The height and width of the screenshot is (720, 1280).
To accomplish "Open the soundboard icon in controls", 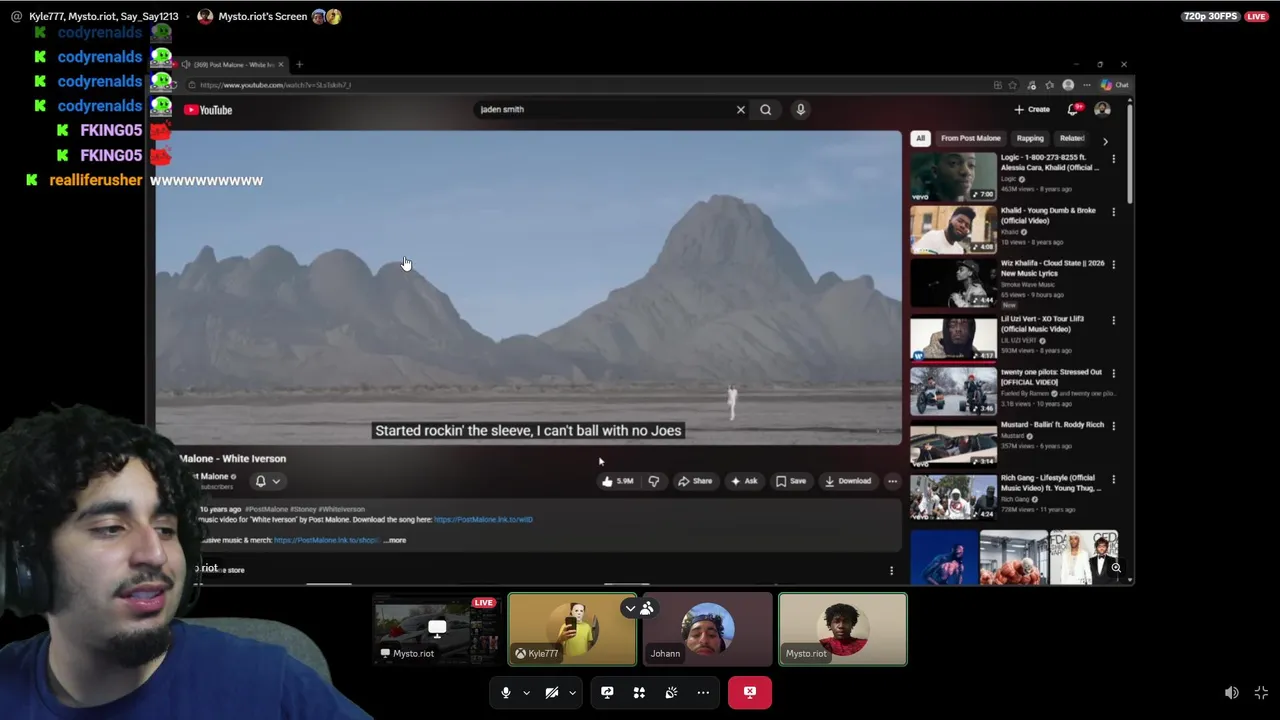I will pos(671,692).
